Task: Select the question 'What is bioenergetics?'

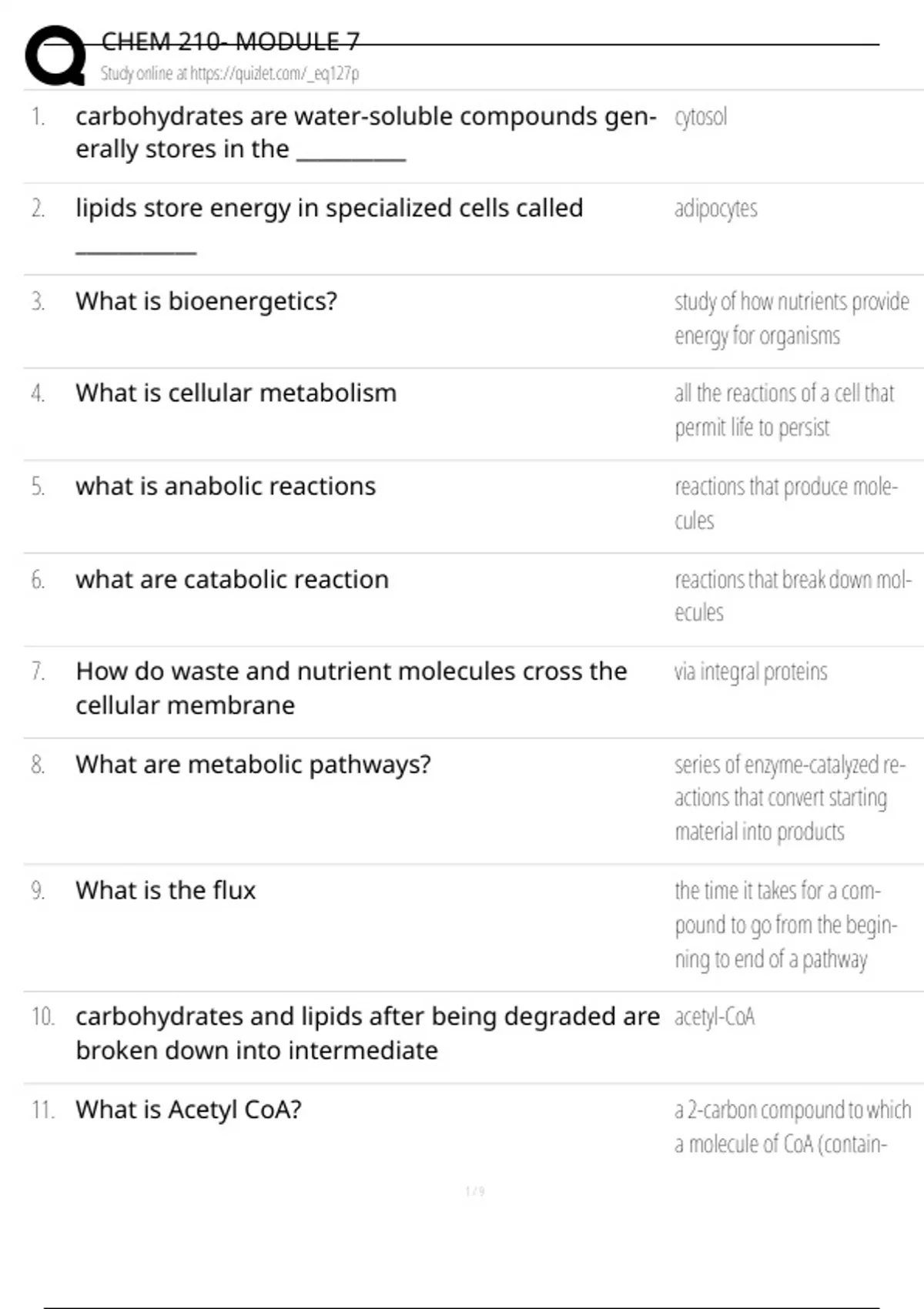Action: pos(206,301)
